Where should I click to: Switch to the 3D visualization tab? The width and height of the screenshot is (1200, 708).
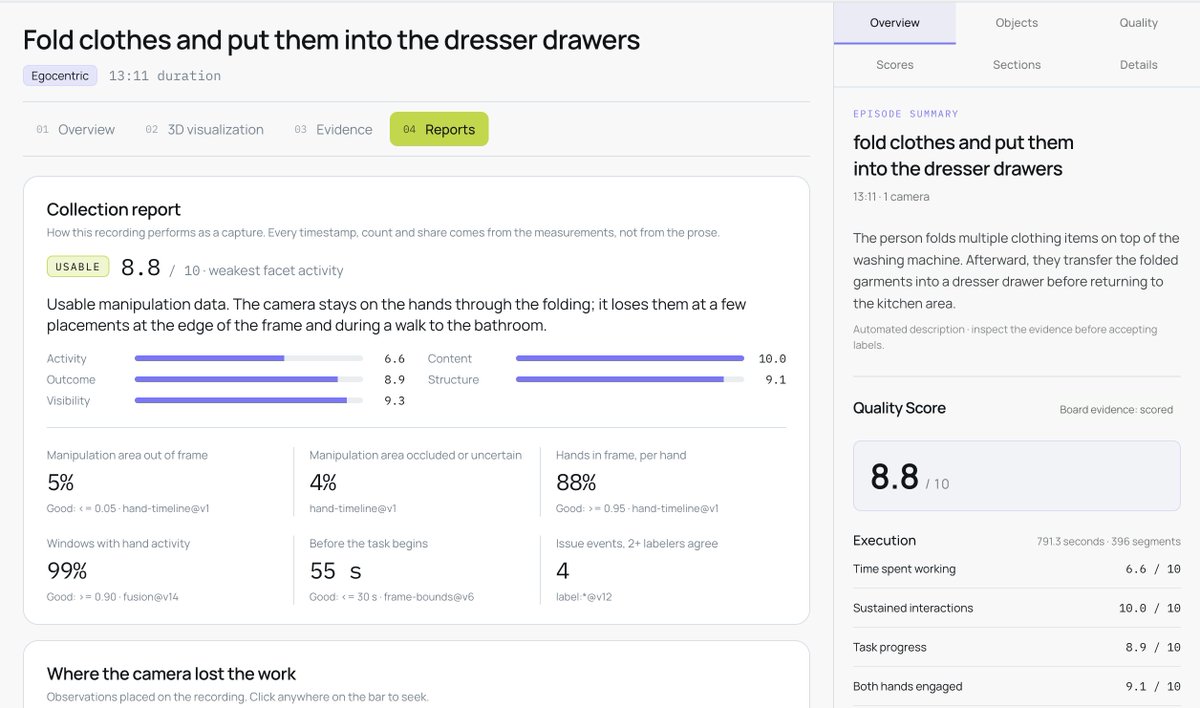pyautogui.click(x=205, y=129)
